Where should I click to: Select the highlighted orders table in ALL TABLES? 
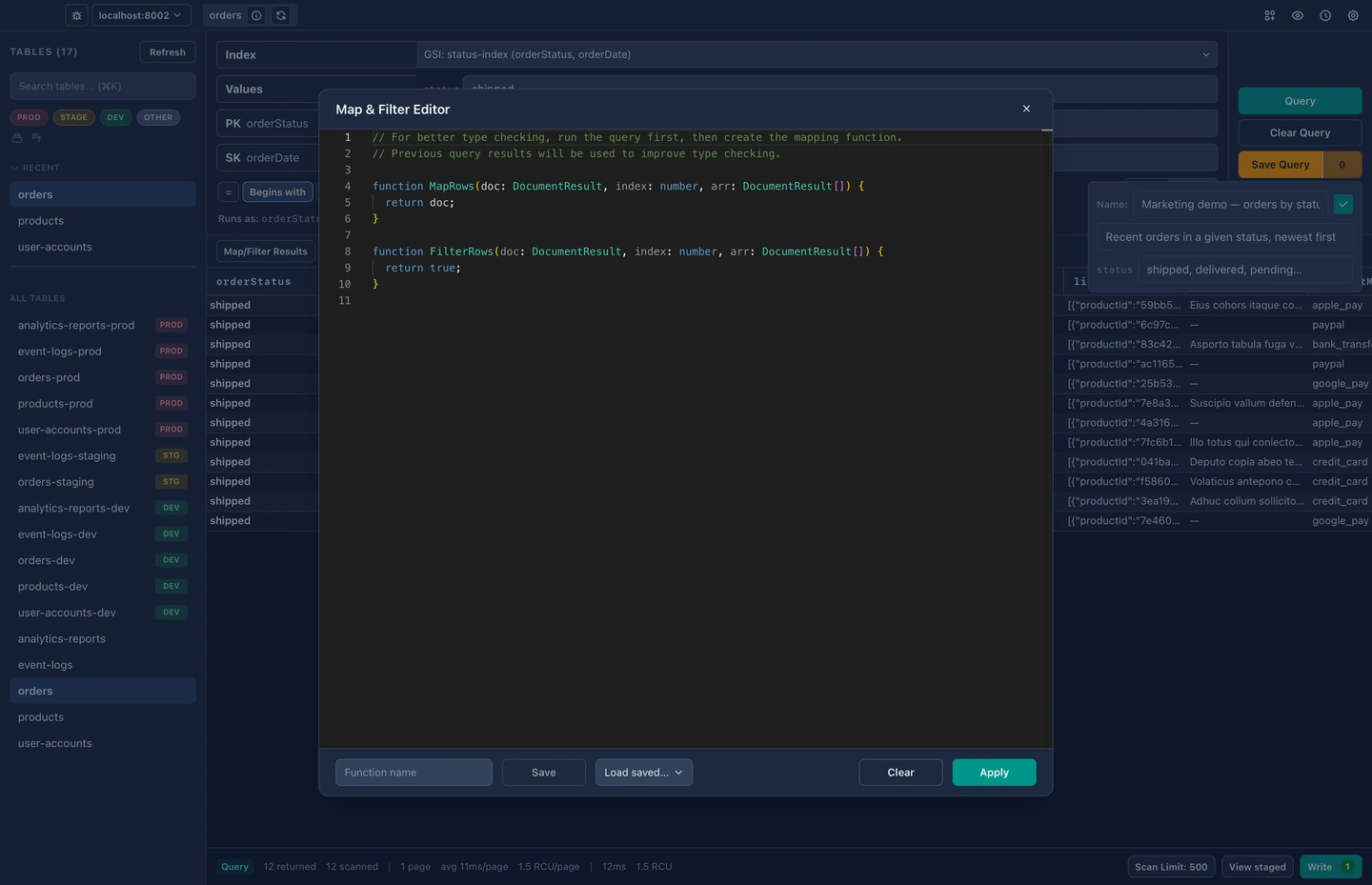[x=103, y=692]
